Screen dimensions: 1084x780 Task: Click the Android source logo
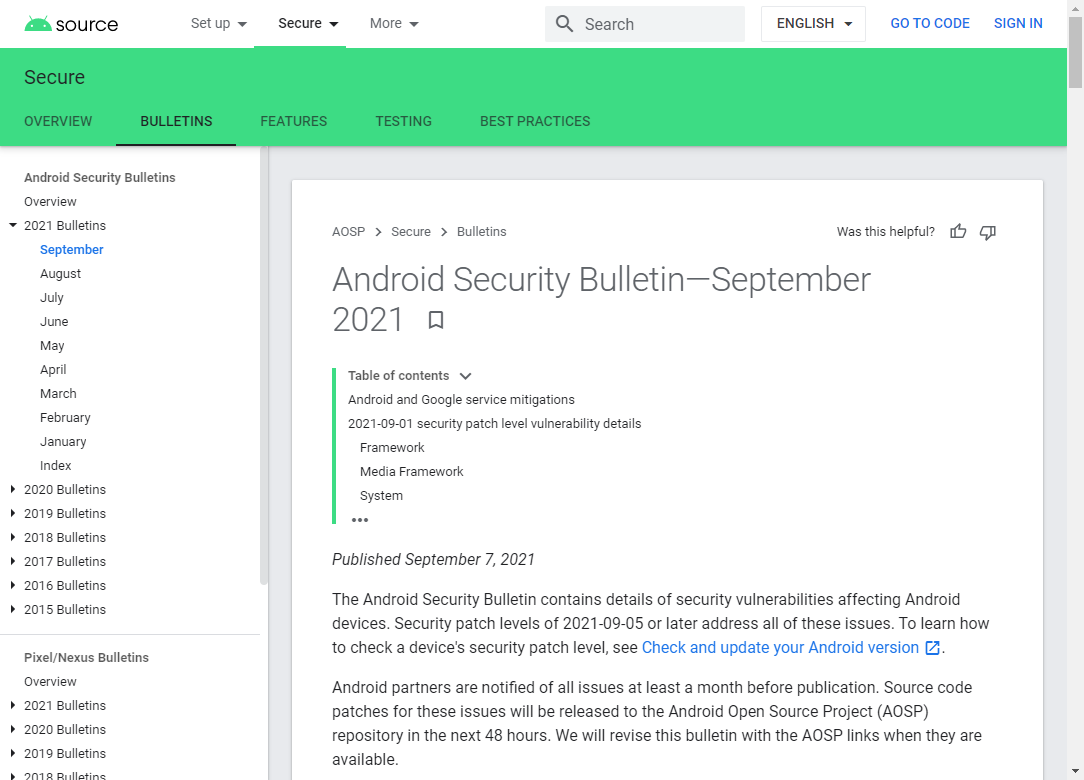70,23
